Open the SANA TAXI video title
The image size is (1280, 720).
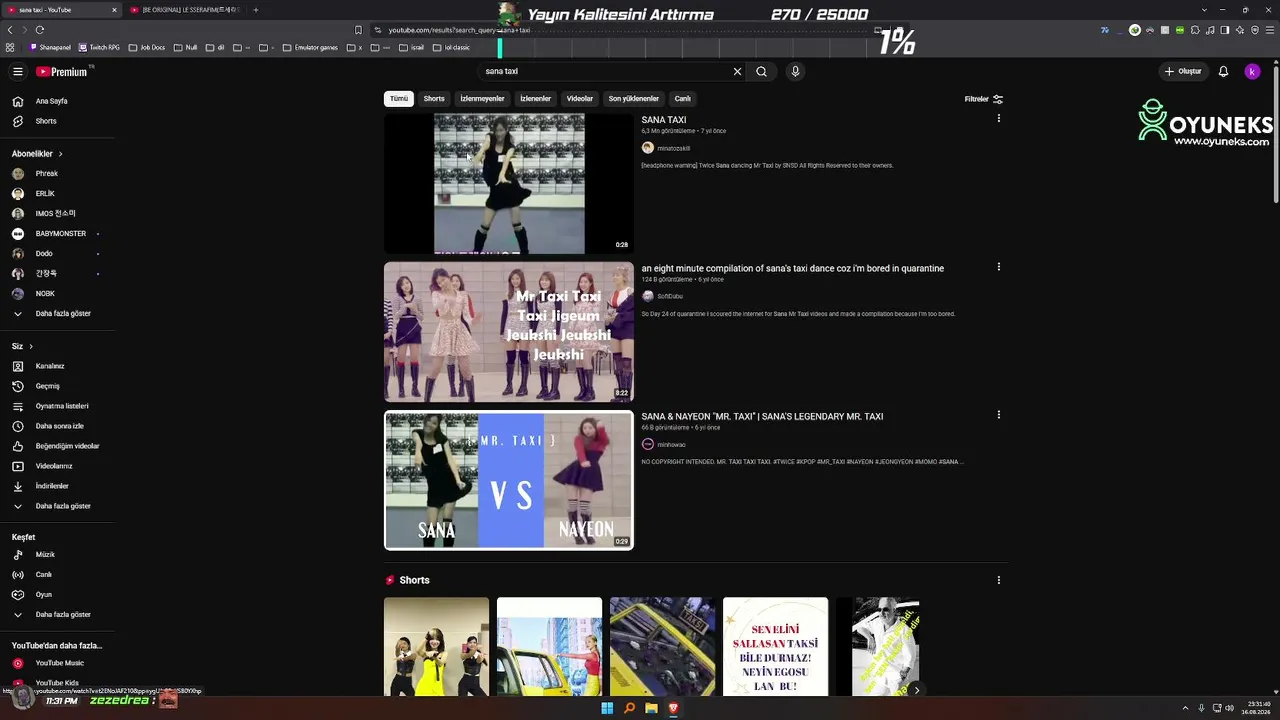664,120
